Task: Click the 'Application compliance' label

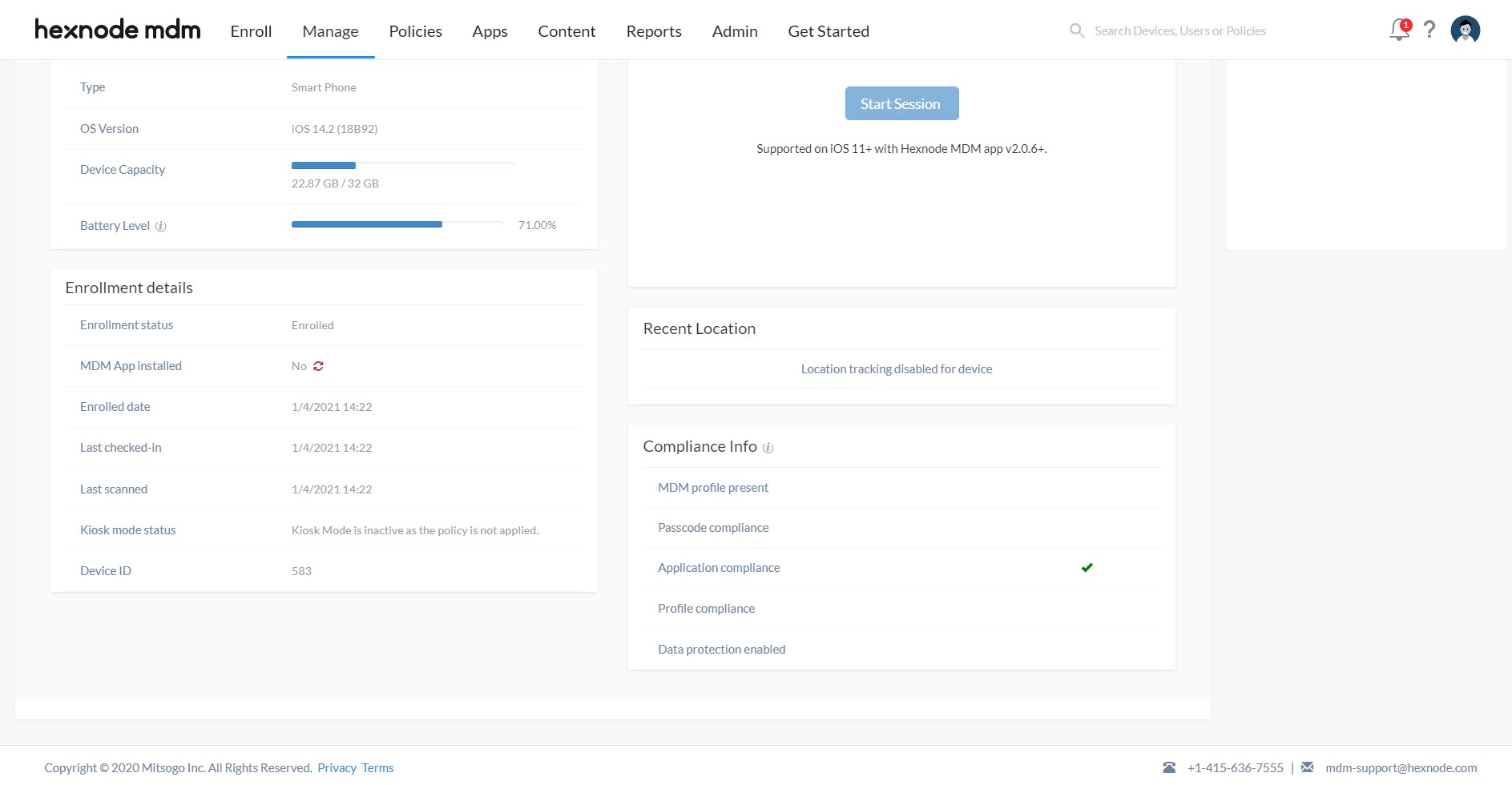Action: click(x=719, y=568)
